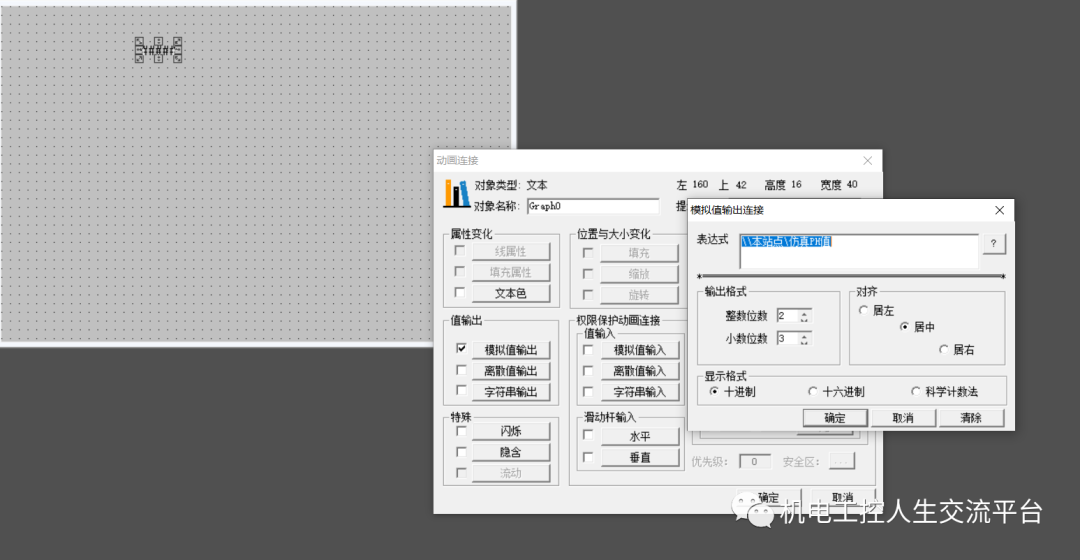Click 确定 in 模拟值输出连接 dialog

(835, 418)
